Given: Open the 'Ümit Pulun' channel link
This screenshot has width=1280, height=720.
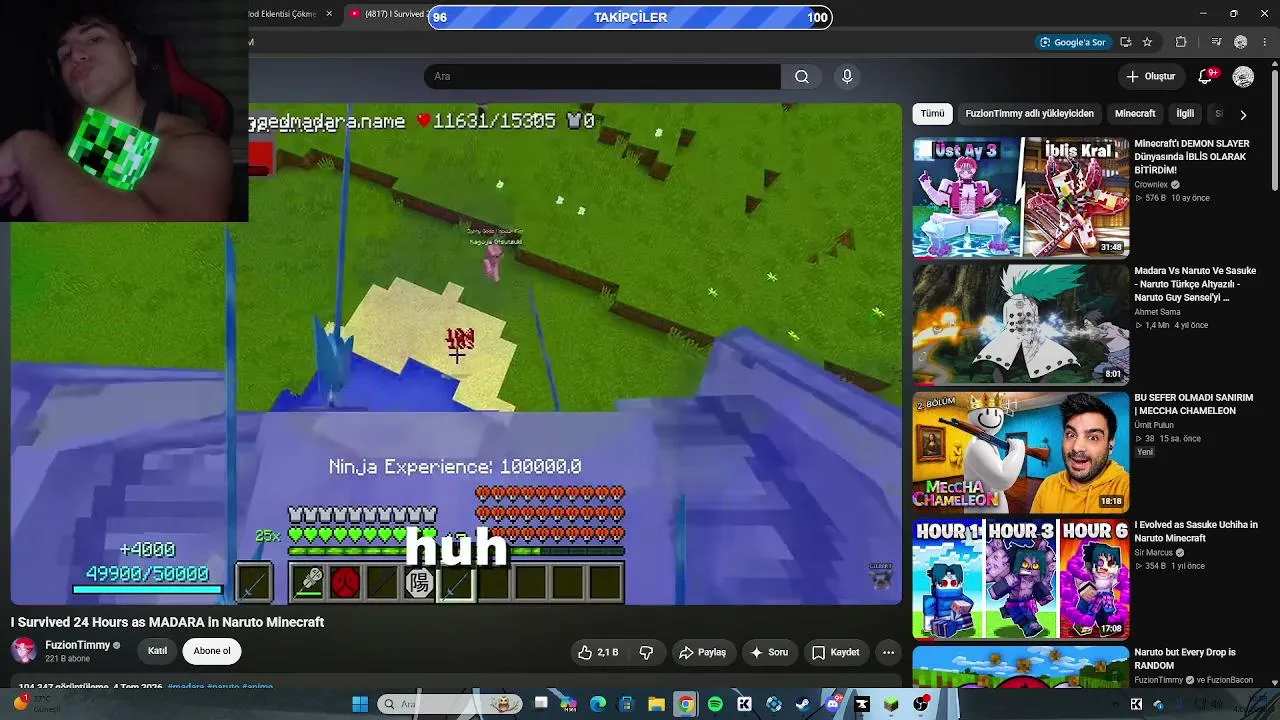Looking at the screenshot, I should tap(1154, 425).
